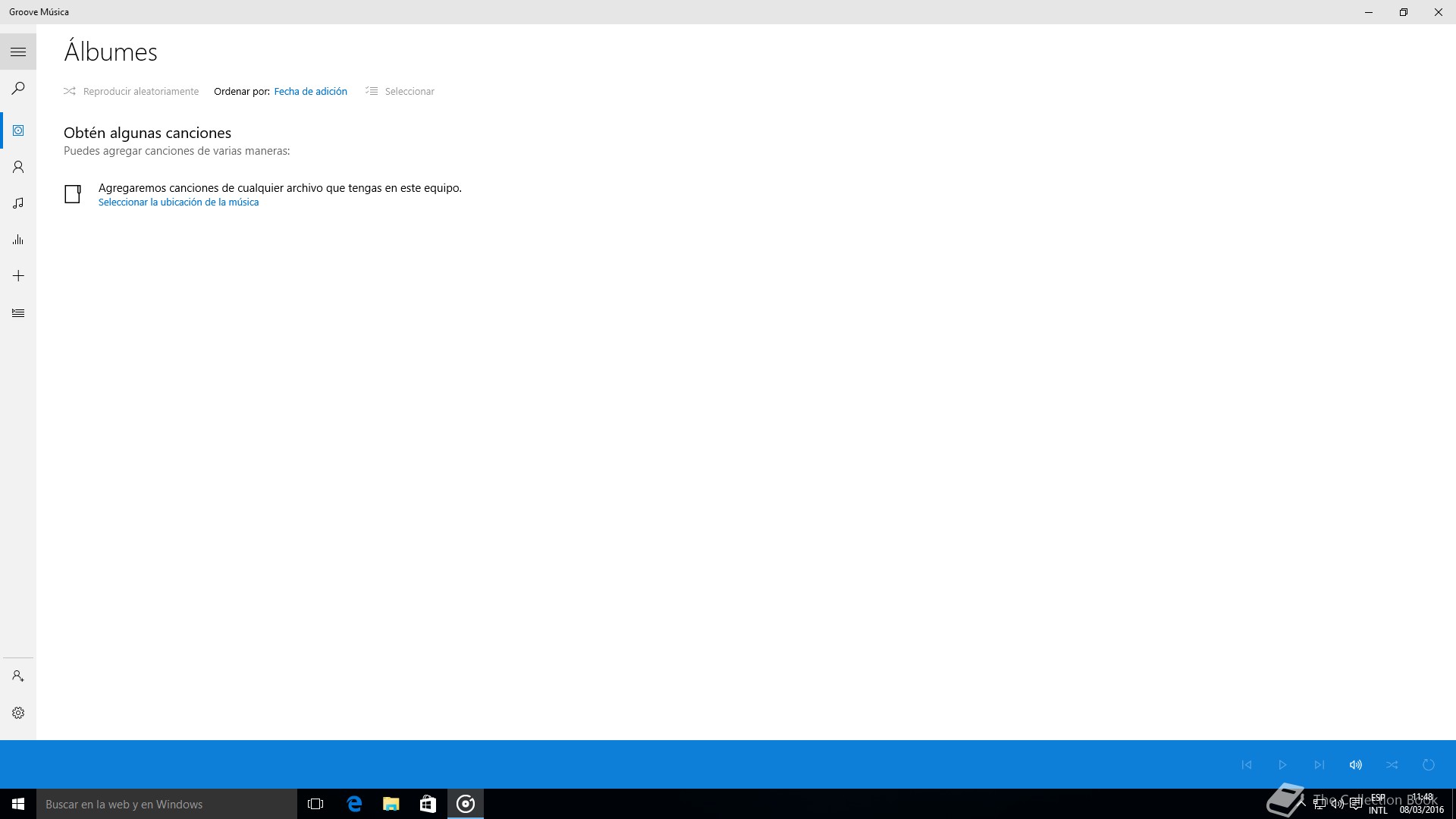Open the account sign-in icon
Image resolution: width=1456 pixels, height=819 pixels.
coord(18,676)
